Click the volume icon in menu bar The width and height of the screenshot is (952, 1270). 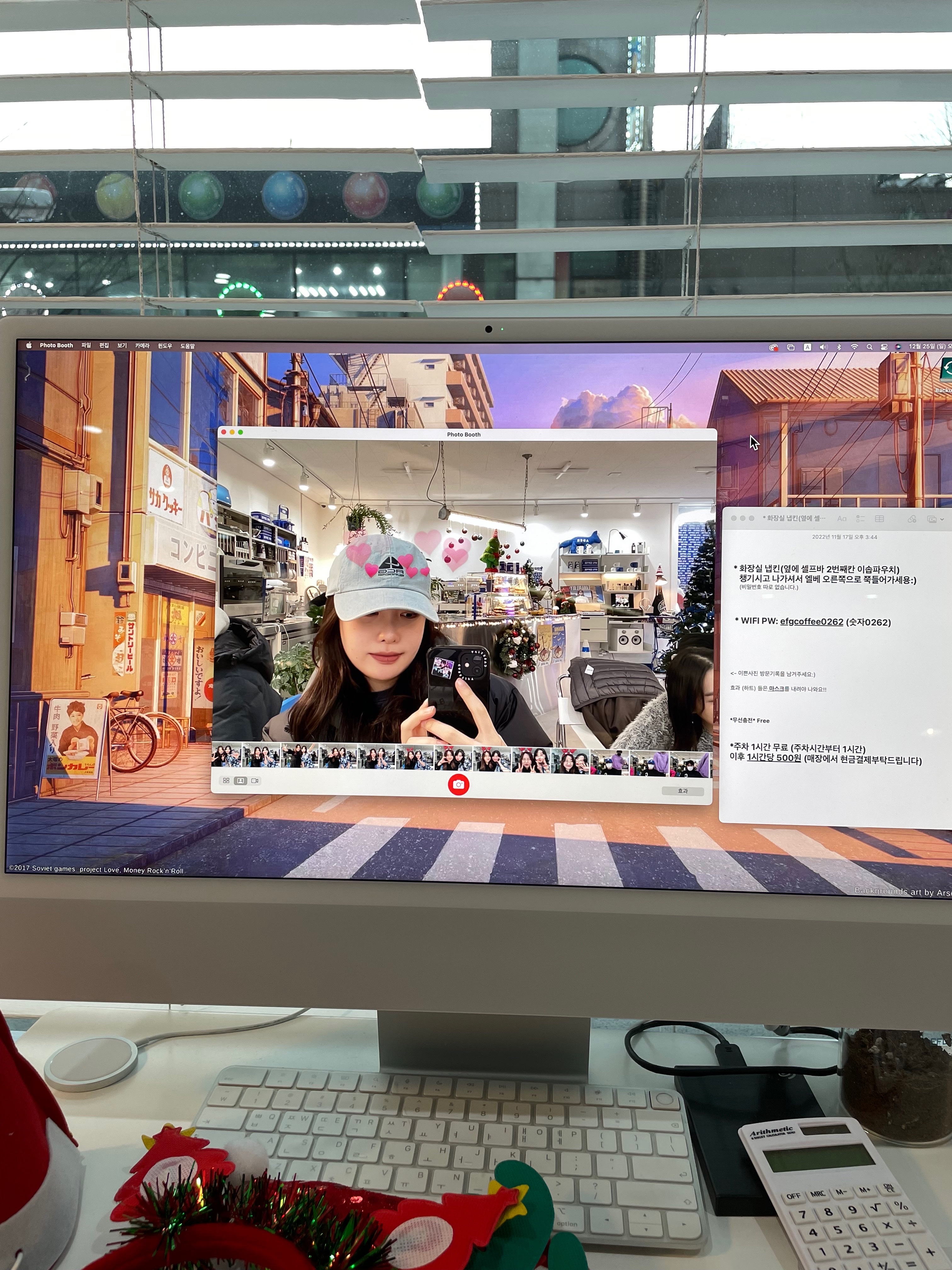tap(824, 347)
